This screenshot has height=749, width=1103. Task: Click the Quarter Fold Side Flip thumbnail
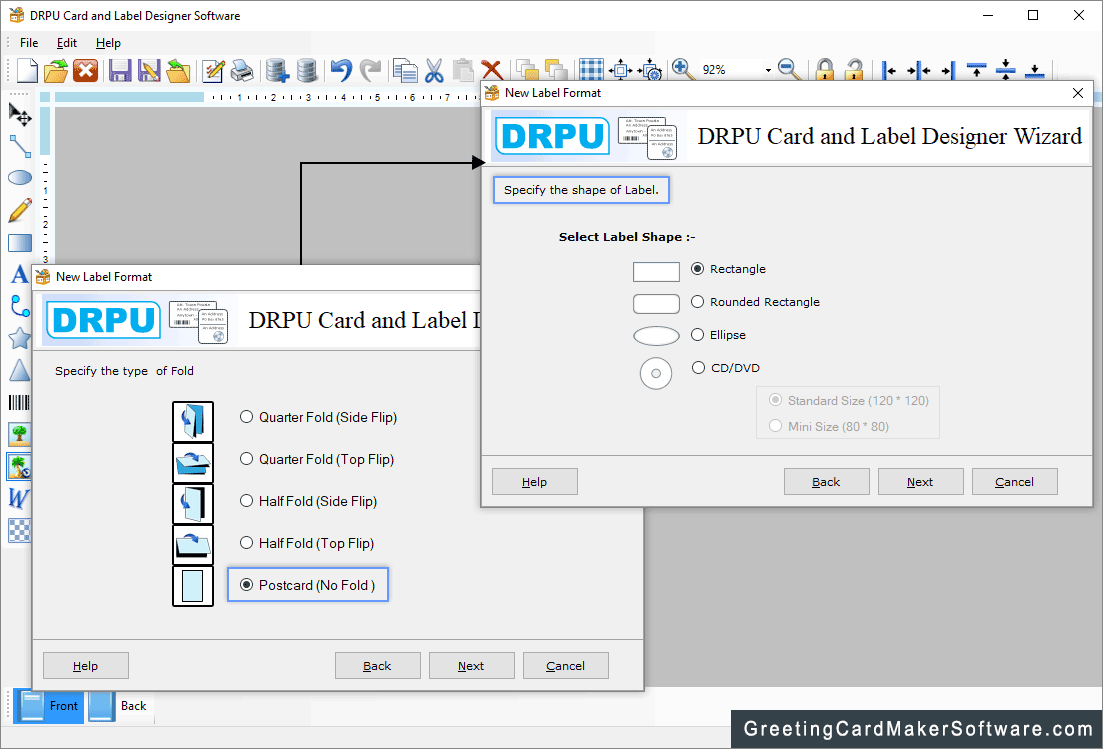coord(193,421)
